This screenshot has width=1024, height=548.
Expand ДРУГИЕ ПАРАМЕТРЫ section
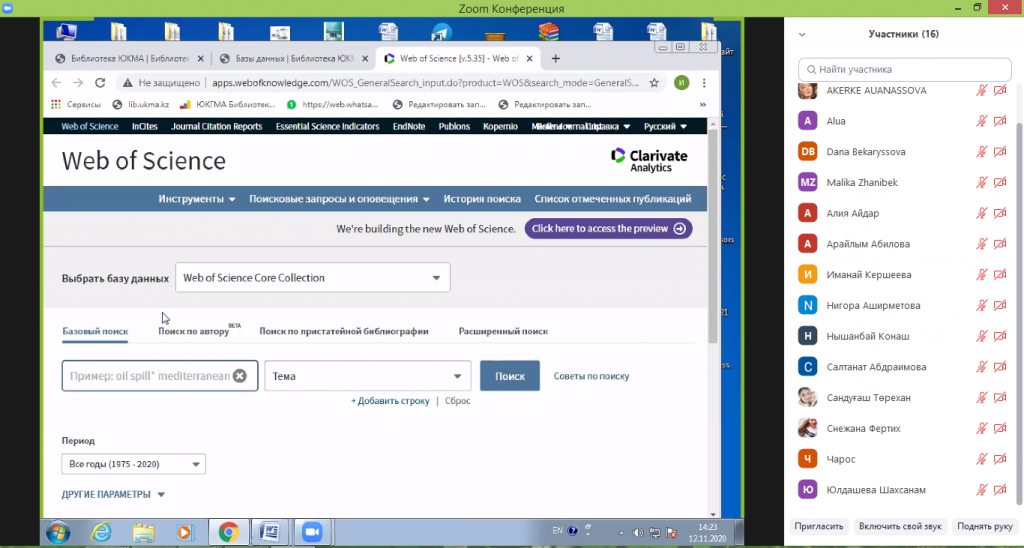pos(113,494)
